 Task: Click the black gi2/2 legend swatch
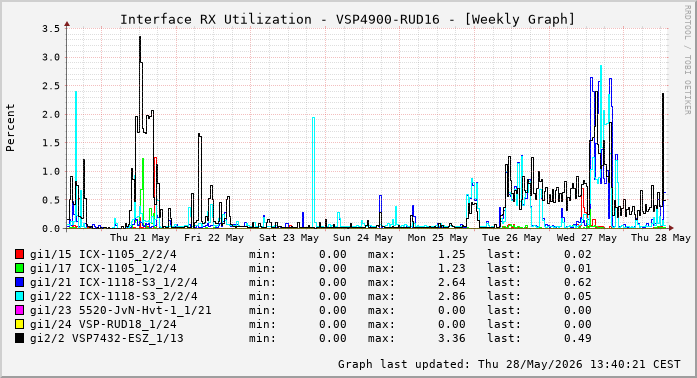pyautogui.click(x=19, y=338)
